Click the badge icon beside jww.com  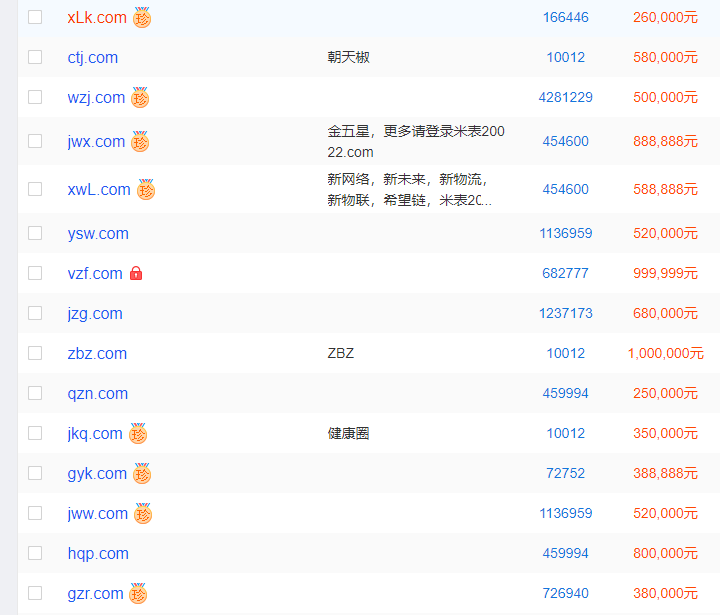[143, 513]
